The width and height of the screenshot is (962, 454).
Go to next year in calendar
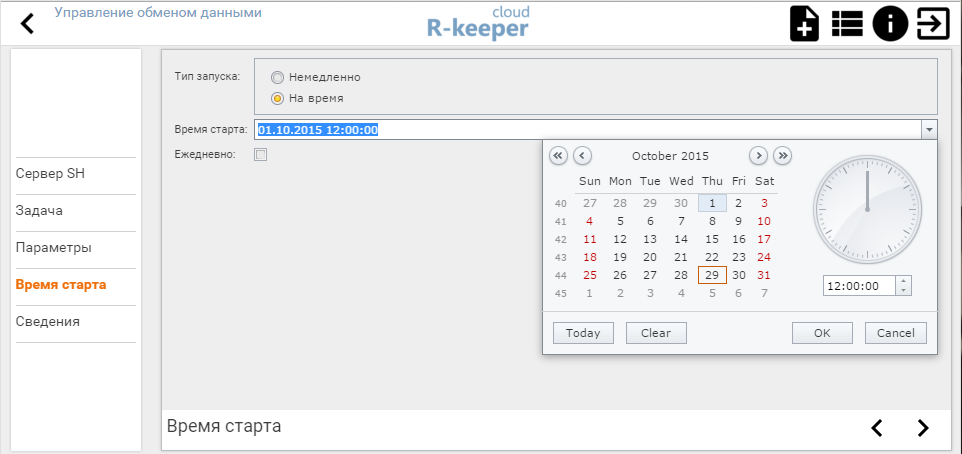782,155
